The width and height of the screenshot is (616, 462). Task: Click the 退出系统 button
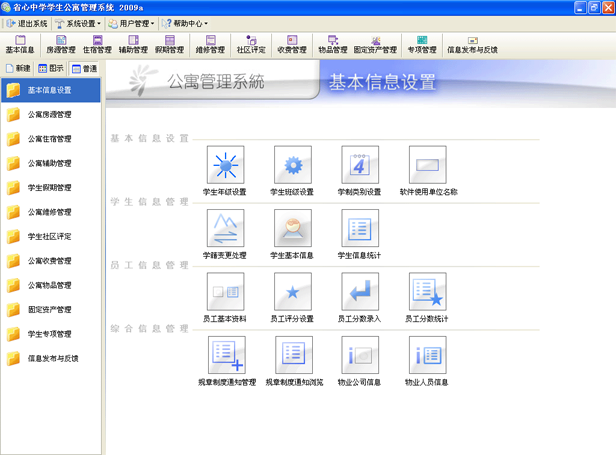[26, 22]
